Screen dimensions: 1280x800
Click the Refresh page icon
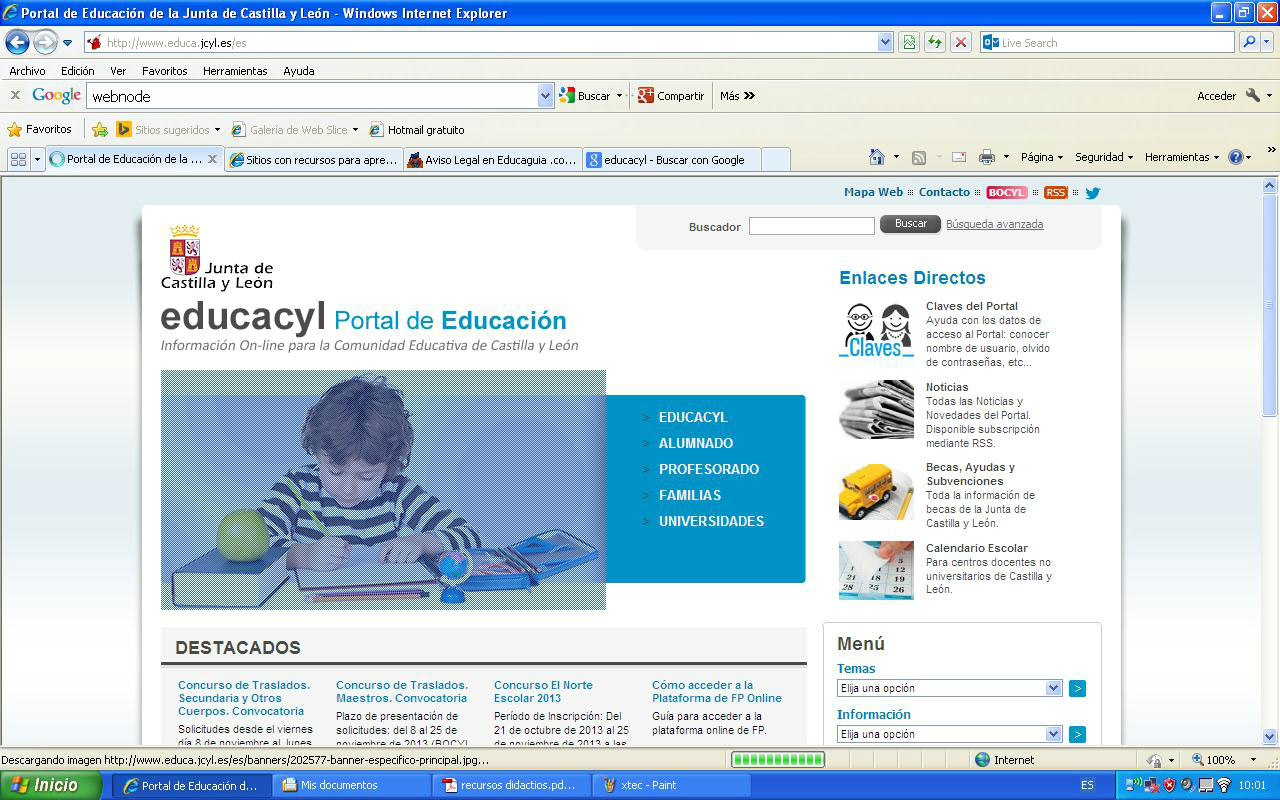tap(935, 42)
